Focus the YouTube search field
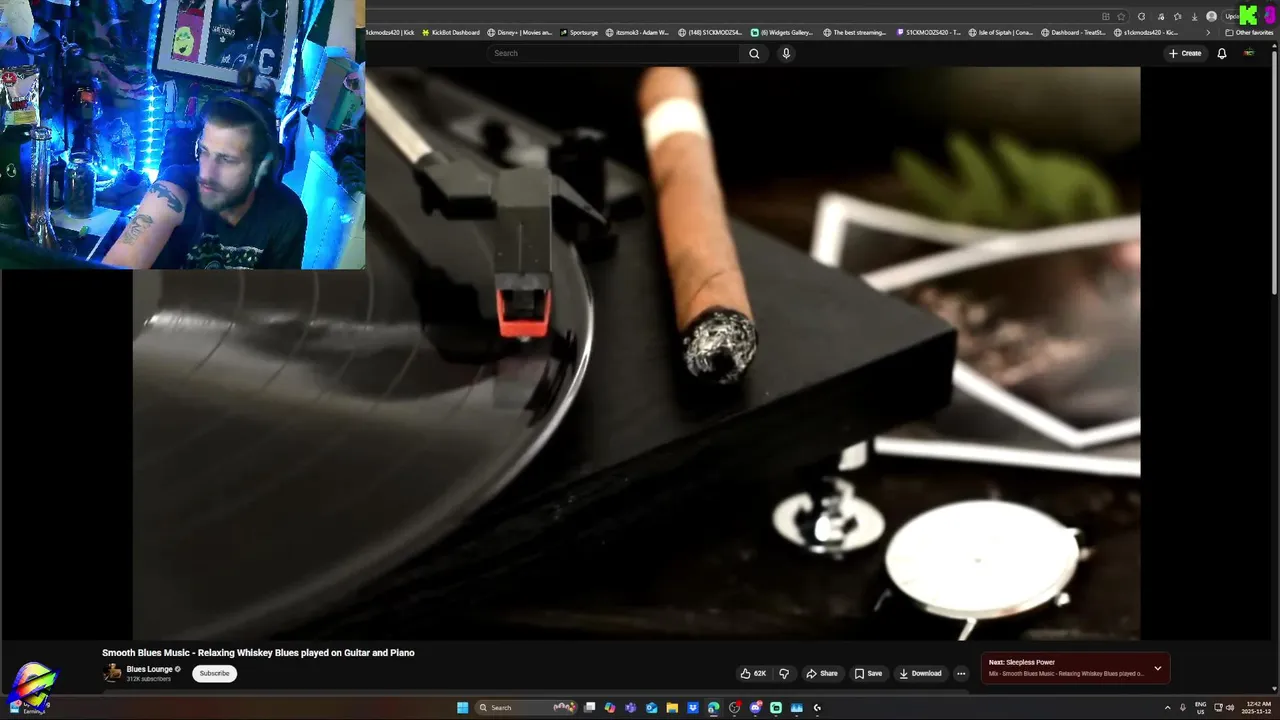The width and height of the screenshot is (1280, 720). 614,53
